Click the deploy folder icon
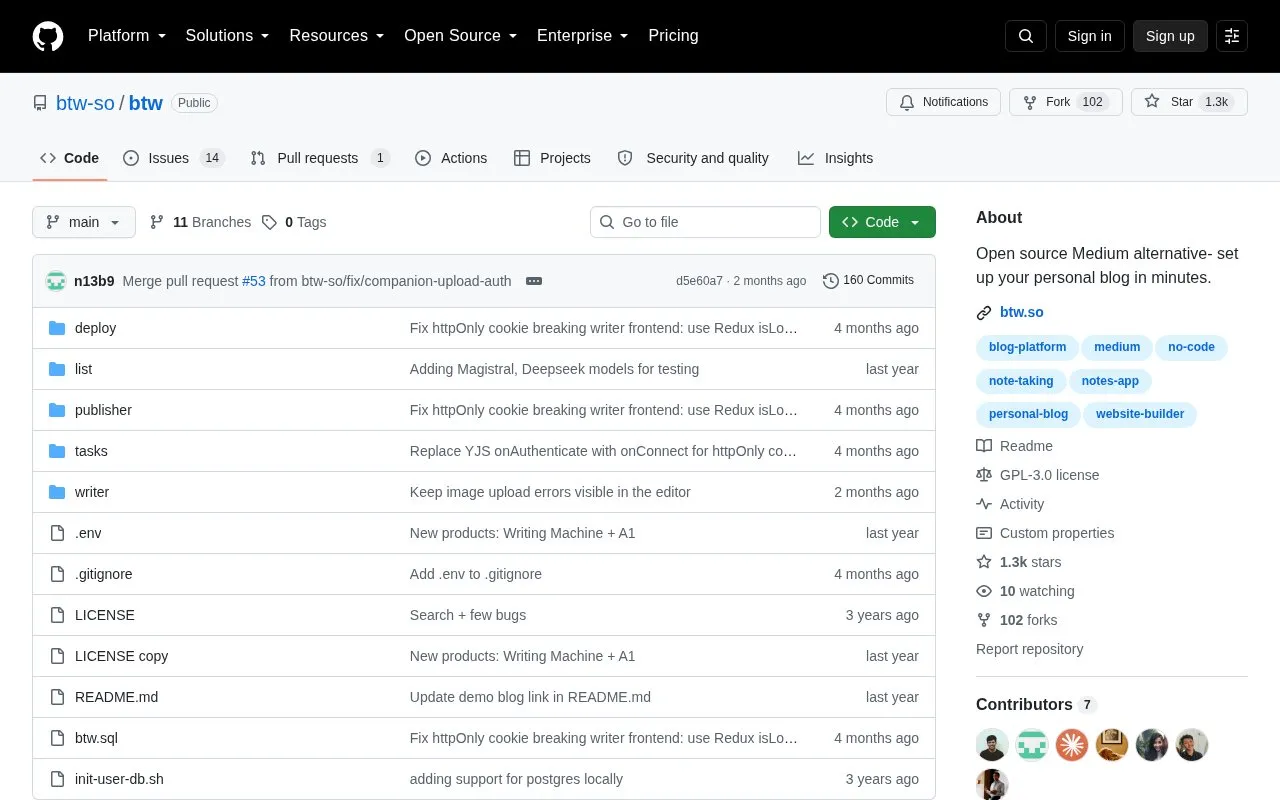This screenshot has height=800, width=1280. 57,328
